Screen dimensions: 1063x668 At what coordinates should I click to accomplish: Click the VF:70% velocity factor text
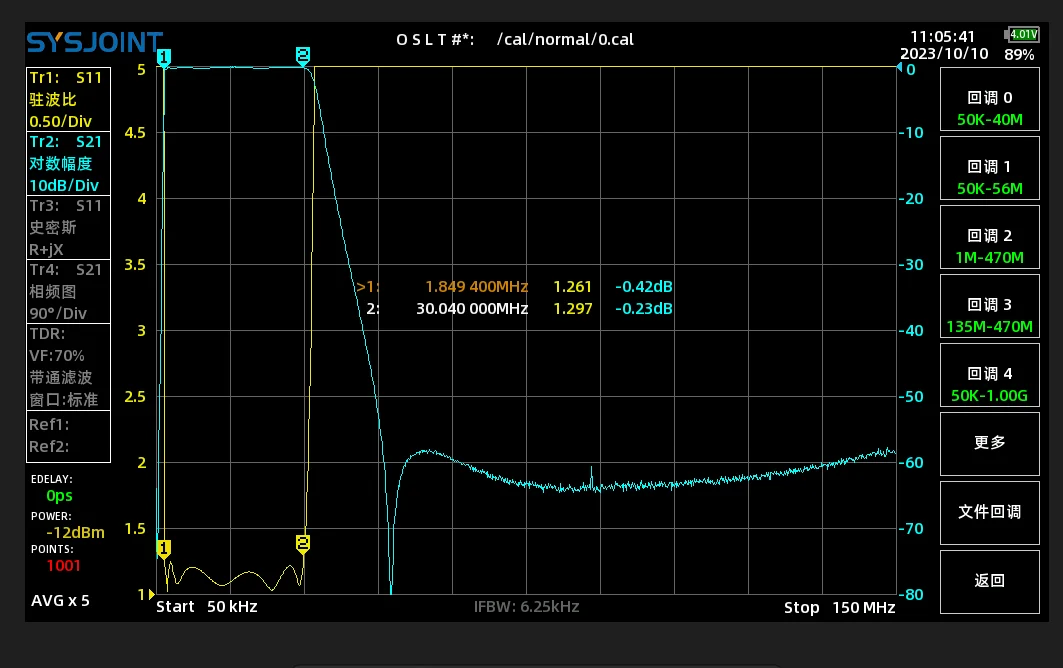[x=57, y=356]
